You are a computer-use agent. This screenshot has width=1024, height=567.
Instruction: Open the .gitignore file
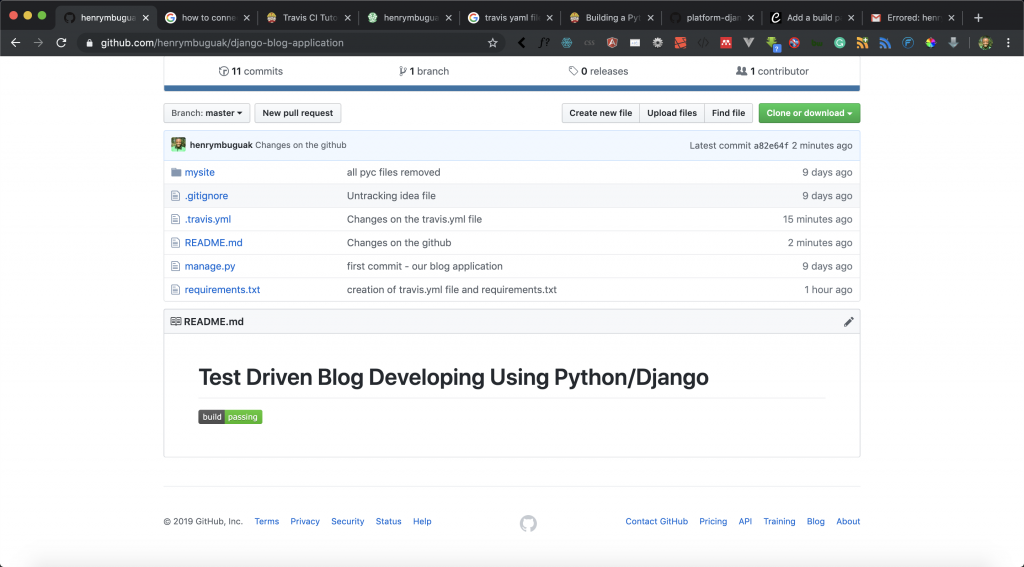(206, 196)
